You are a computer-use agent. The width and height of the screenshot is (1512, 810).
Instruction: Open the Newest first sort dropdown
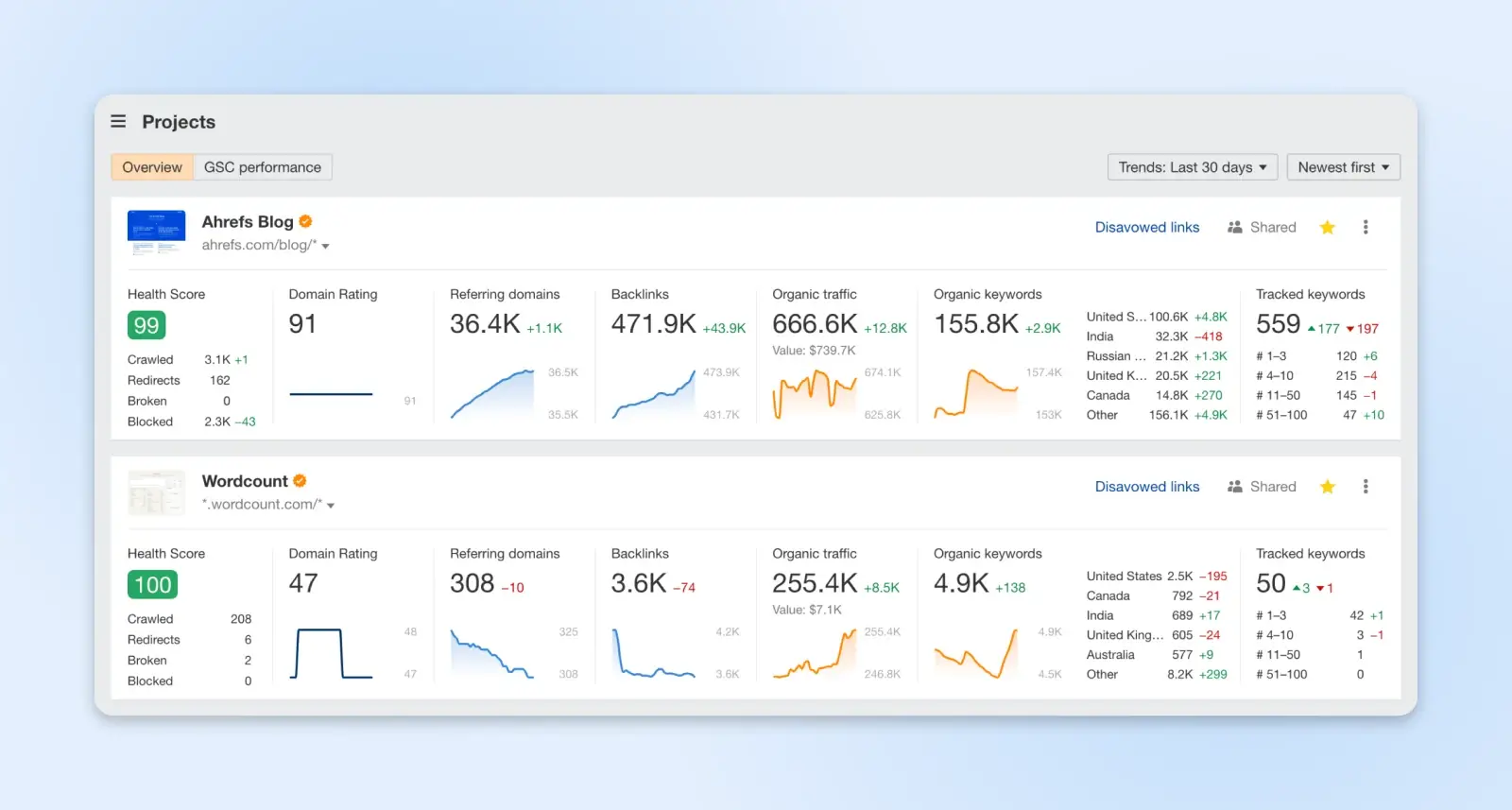[x=1343, y=167]
